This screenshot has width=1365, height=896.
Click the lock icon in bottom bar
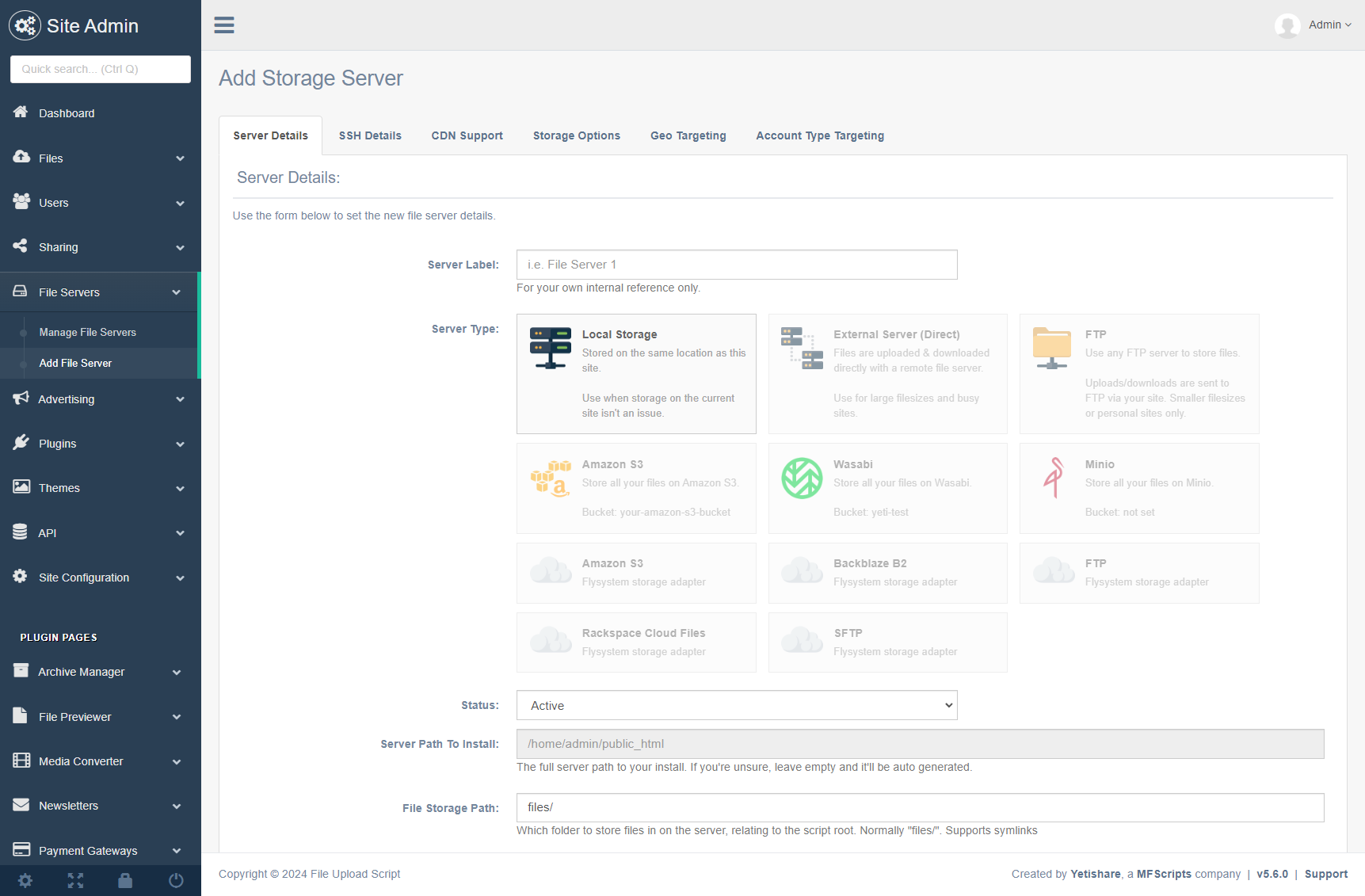(125, 880)
